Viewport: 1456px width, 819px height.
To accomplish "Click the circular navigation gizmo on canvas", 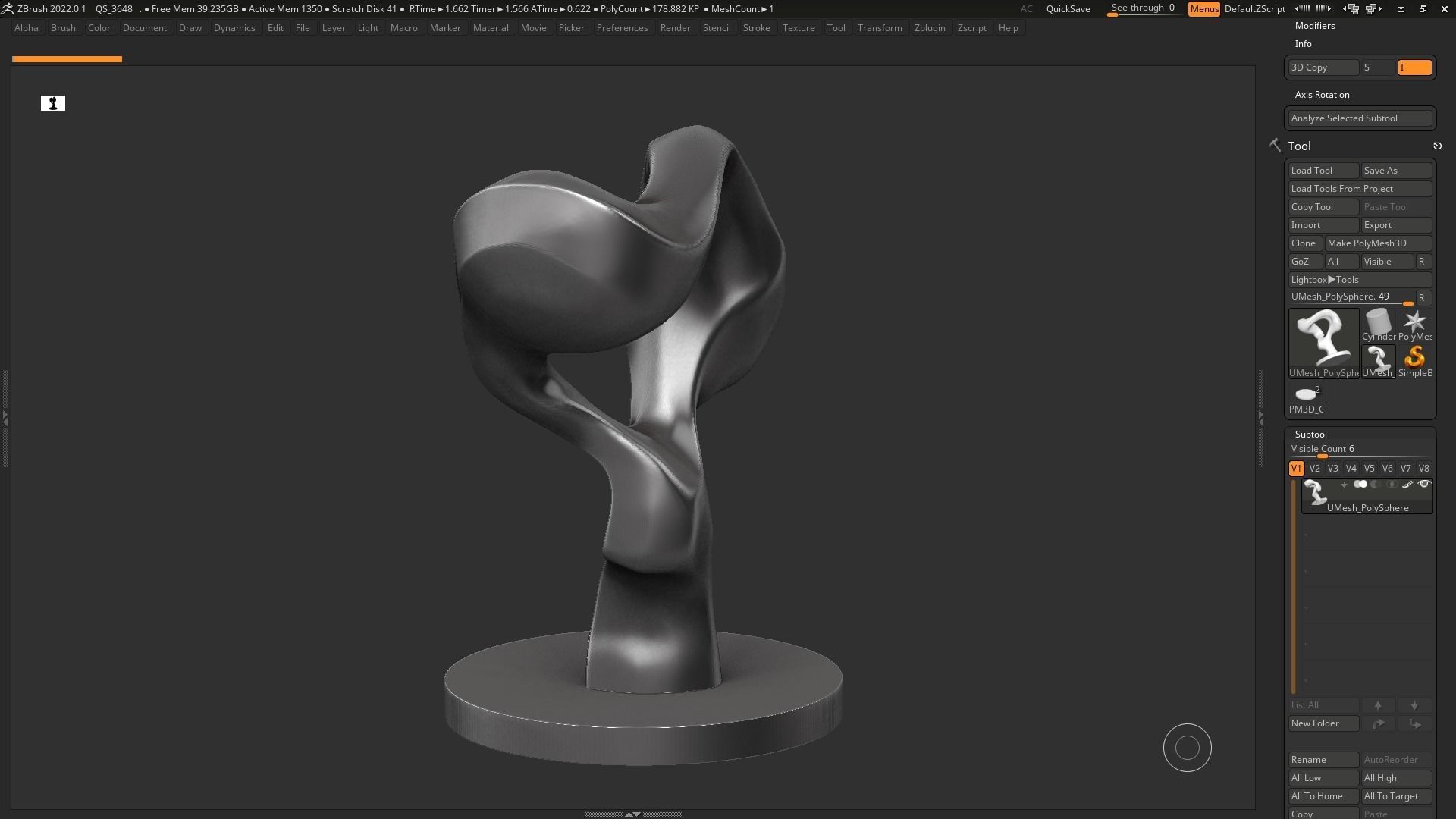I will tap(1188, 748).
